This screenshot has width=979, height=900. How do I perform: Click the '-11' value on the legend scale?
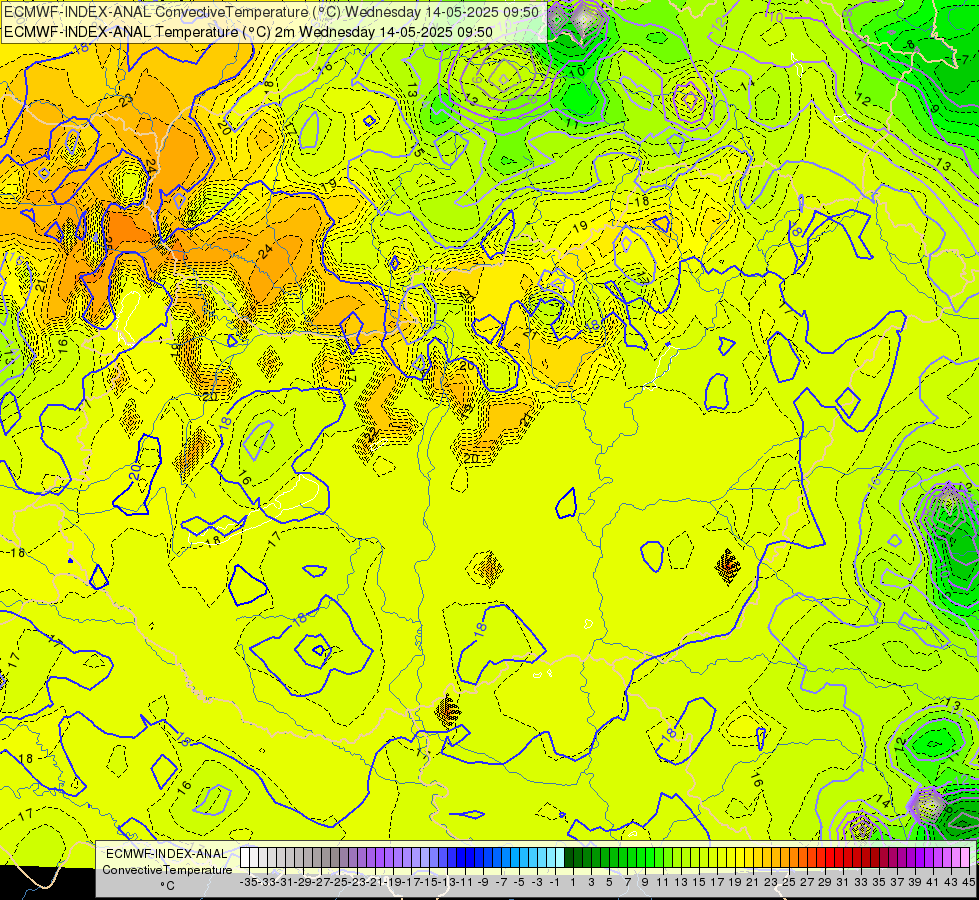tap(465, 882)
